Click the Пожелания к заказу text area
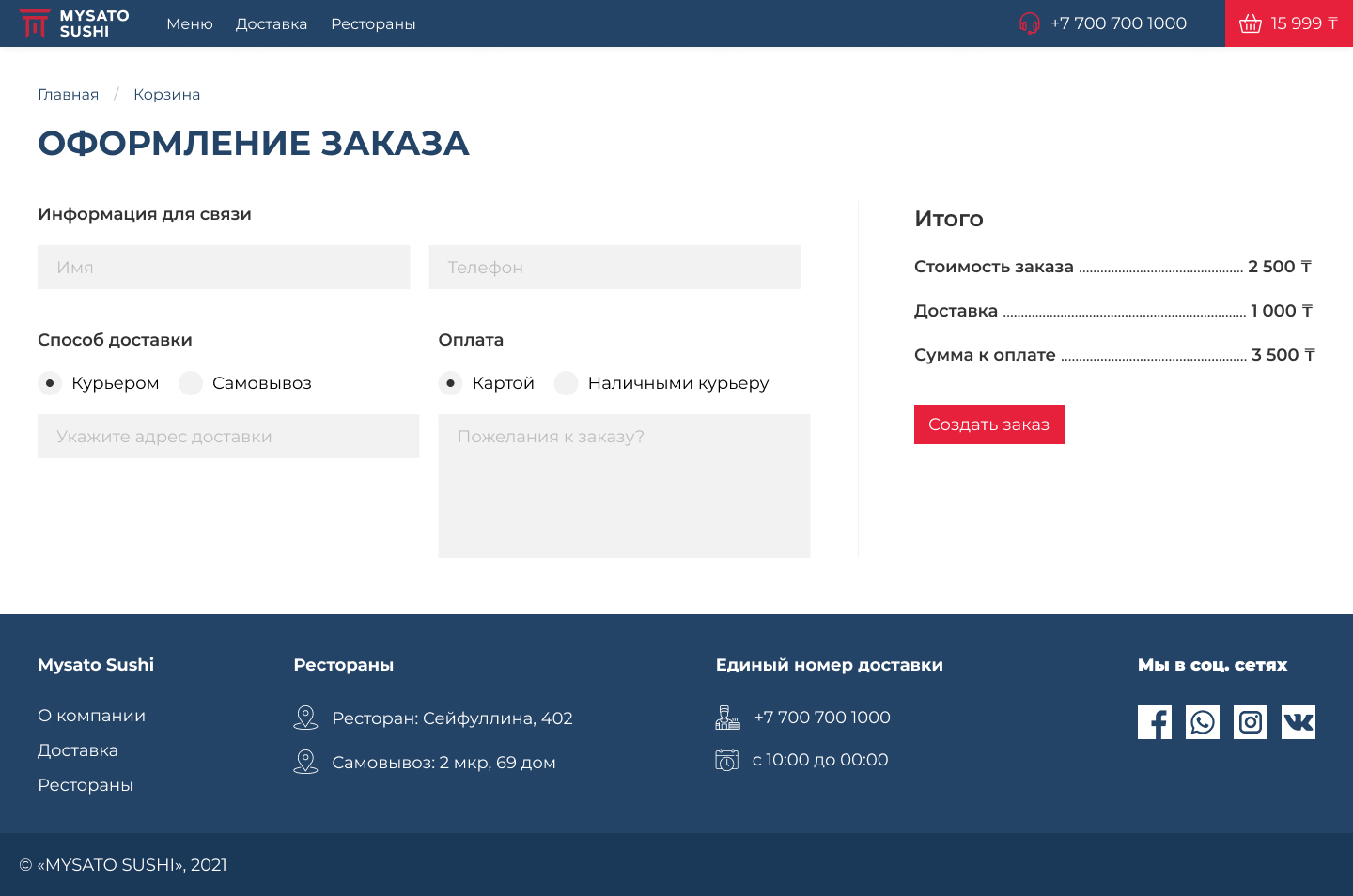1353x896 pixels. (624, 486)
